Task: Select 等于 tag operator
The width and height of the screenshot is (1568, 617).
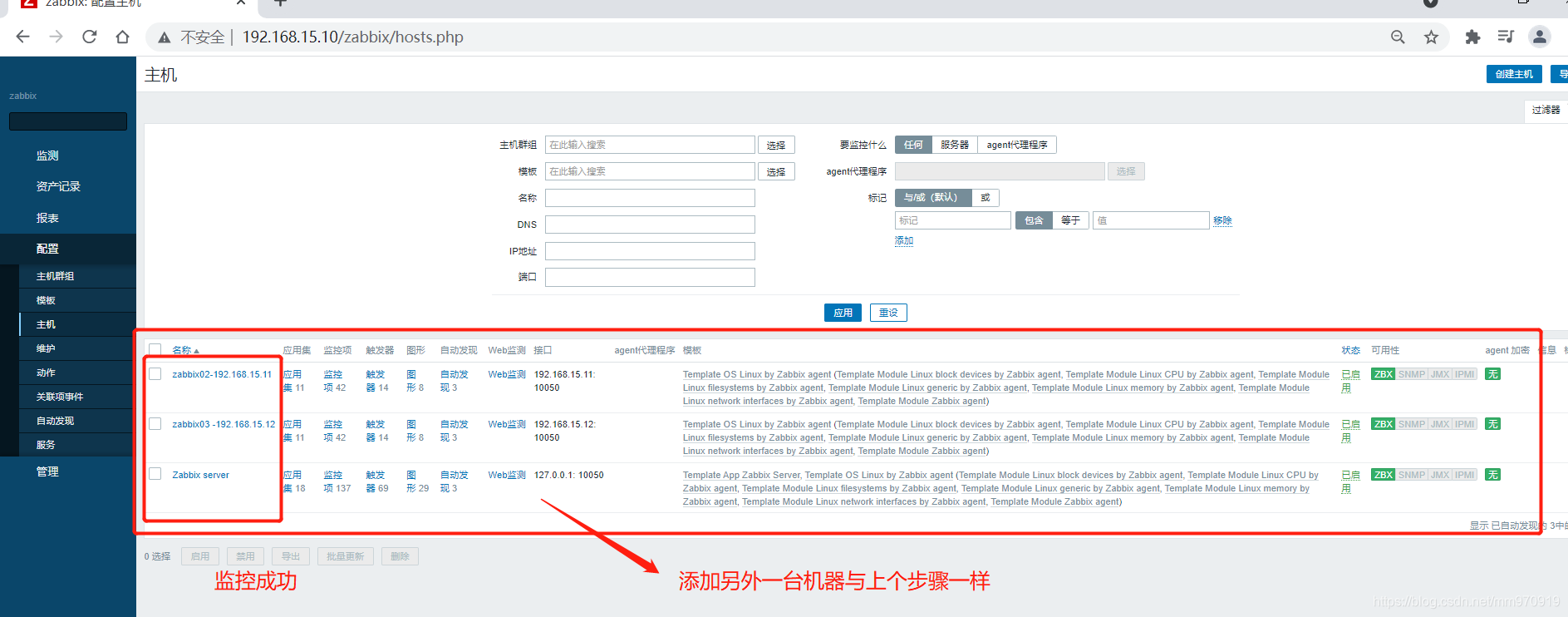Action: [x=1071, y=220]
